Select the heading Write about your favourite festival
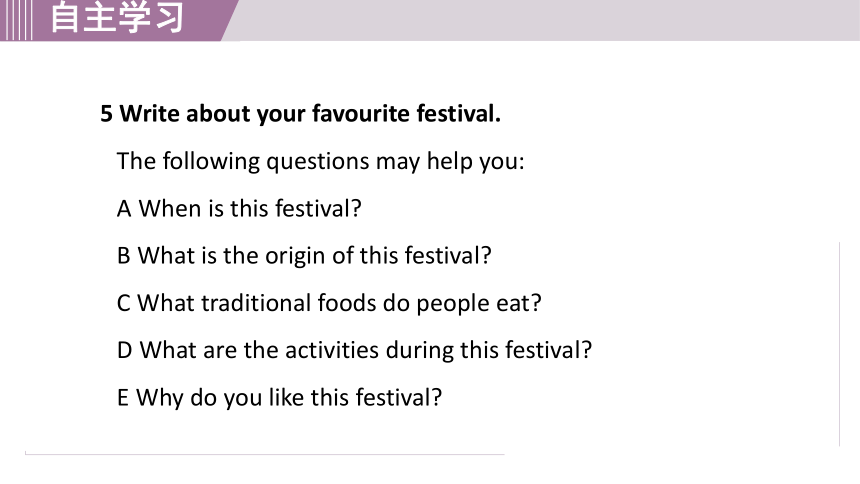 point(310,114)
